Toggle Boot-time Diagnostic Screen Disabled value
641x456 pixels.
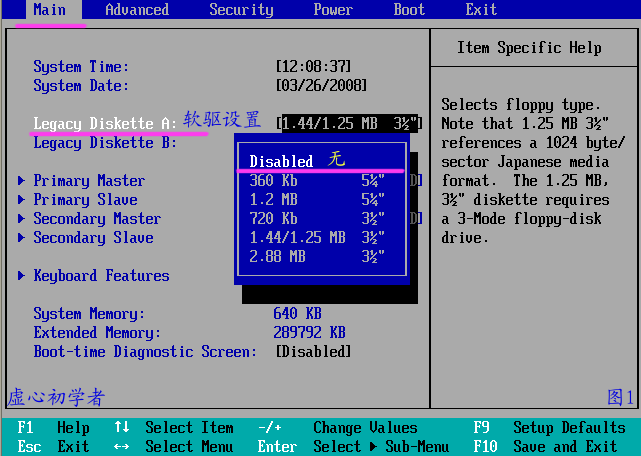(313, 352)
